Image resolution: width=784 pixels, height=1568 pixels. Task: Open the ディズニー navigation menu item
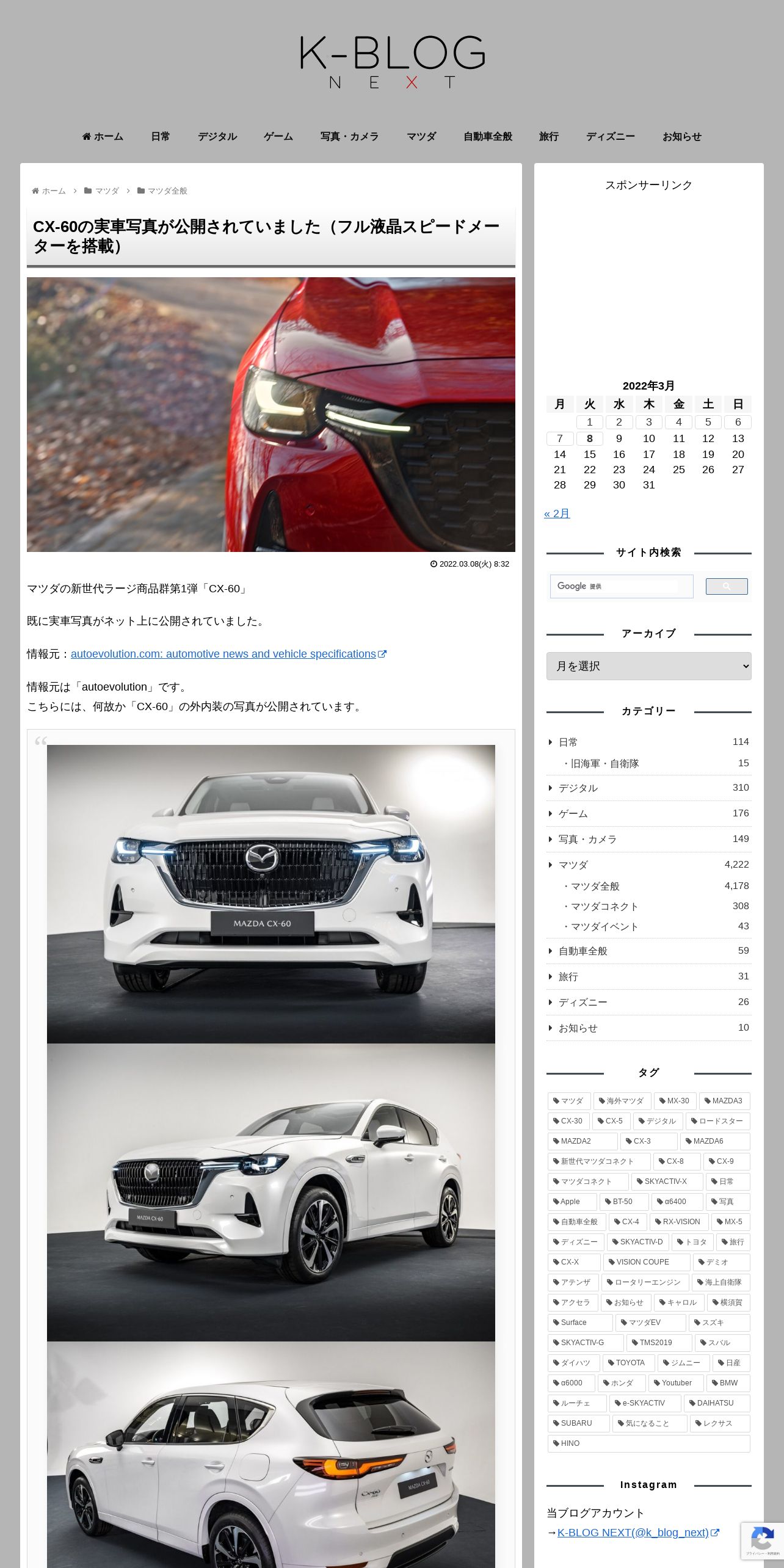(x=611, y=137)
